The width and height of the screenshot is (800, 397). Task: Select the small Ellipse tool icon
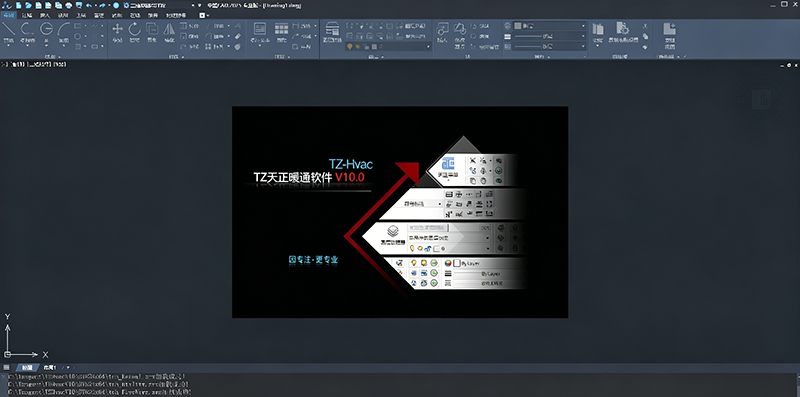pos(78,36)
